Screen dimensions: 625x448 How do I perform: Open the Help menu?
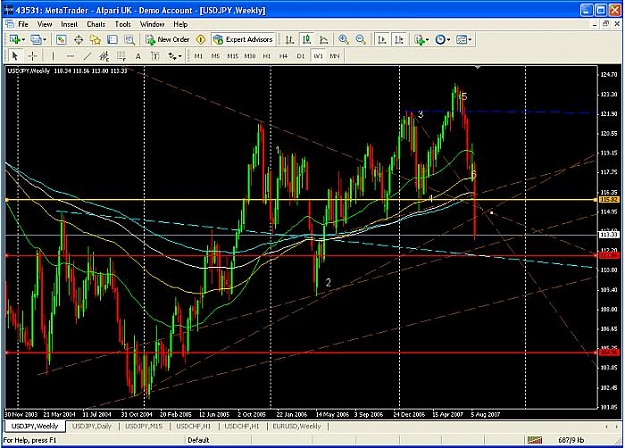(x=180, y=24)
